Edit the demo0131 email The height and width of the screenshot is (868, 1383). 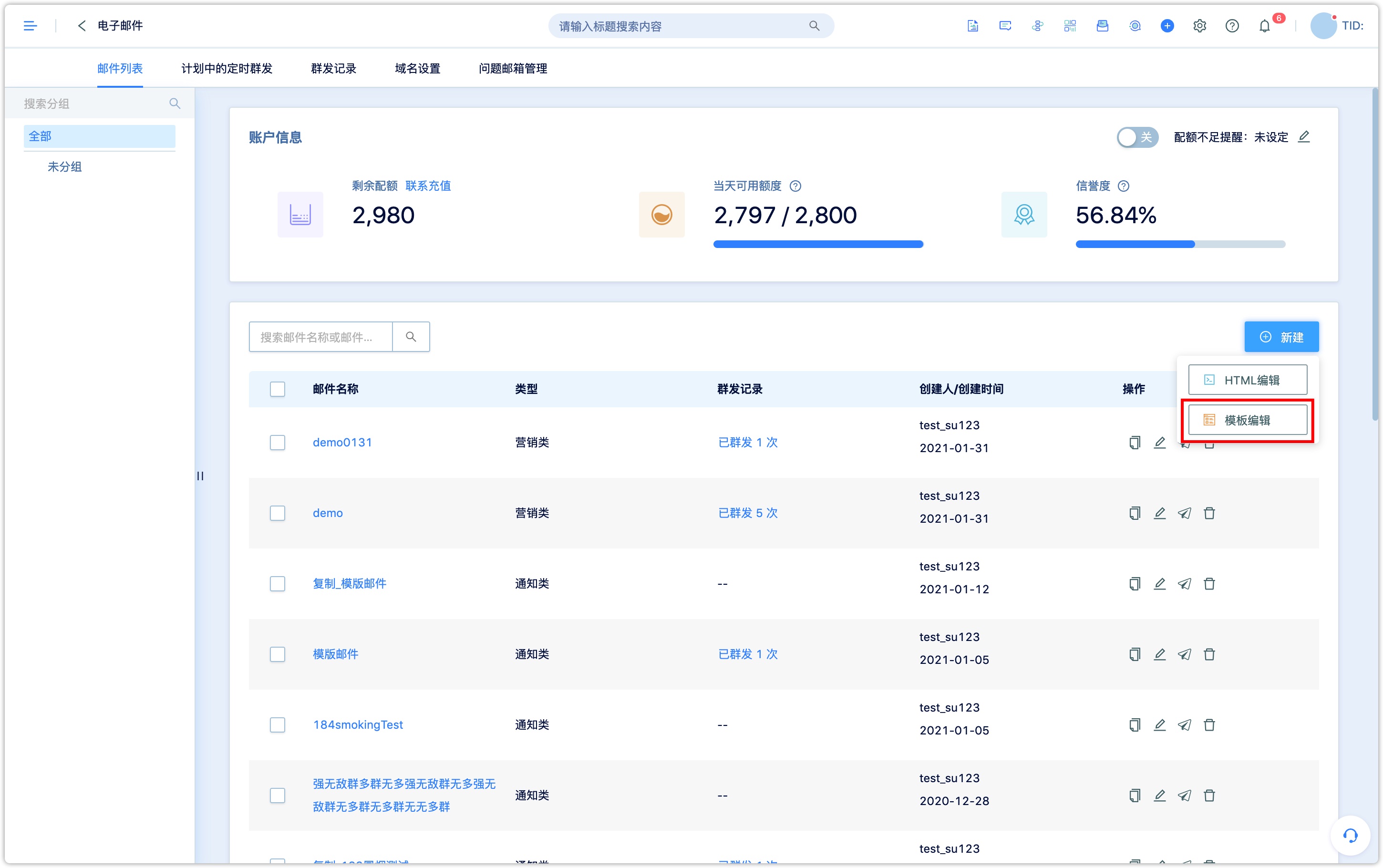(1159, 443)
